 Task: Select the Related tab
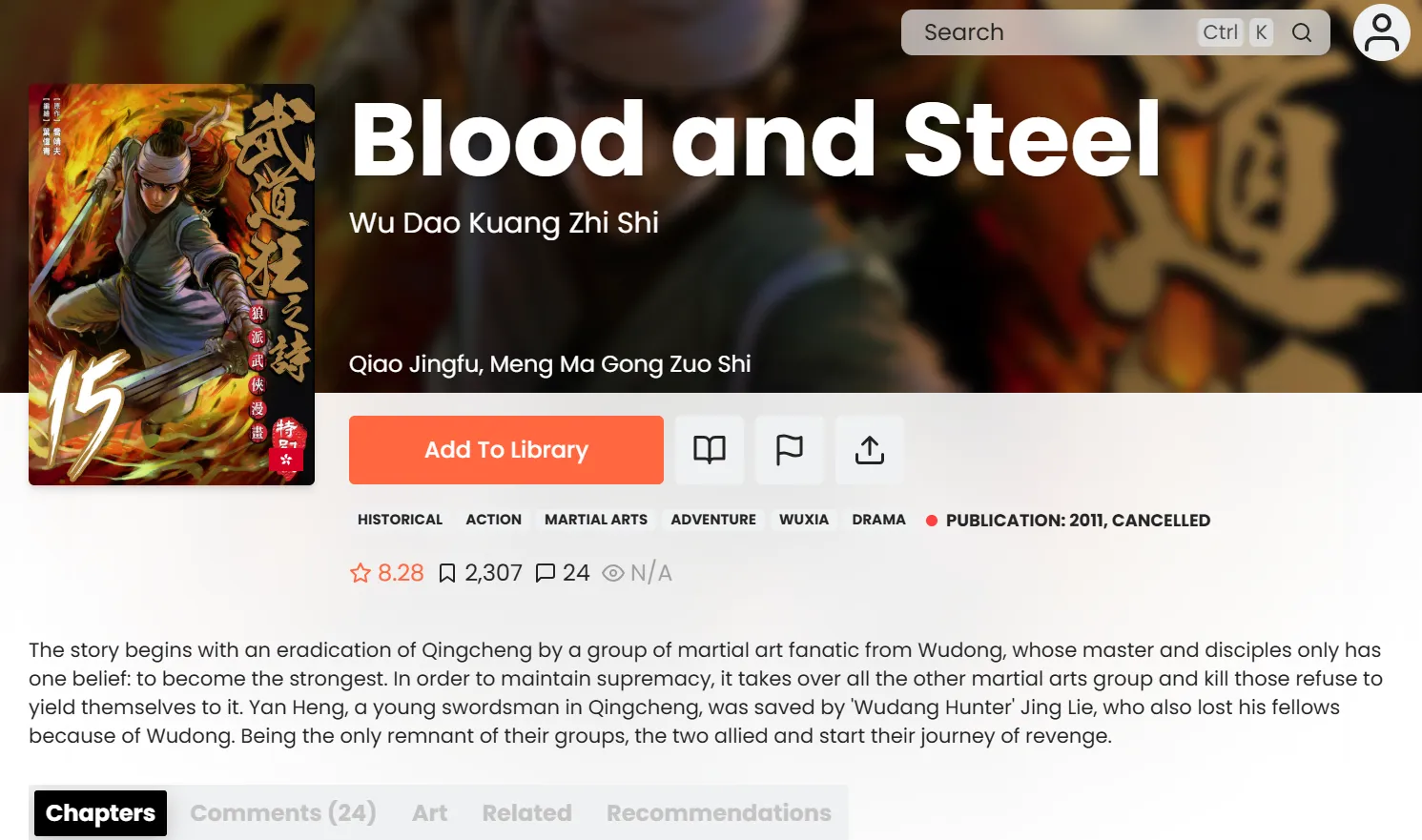point(526,813)
